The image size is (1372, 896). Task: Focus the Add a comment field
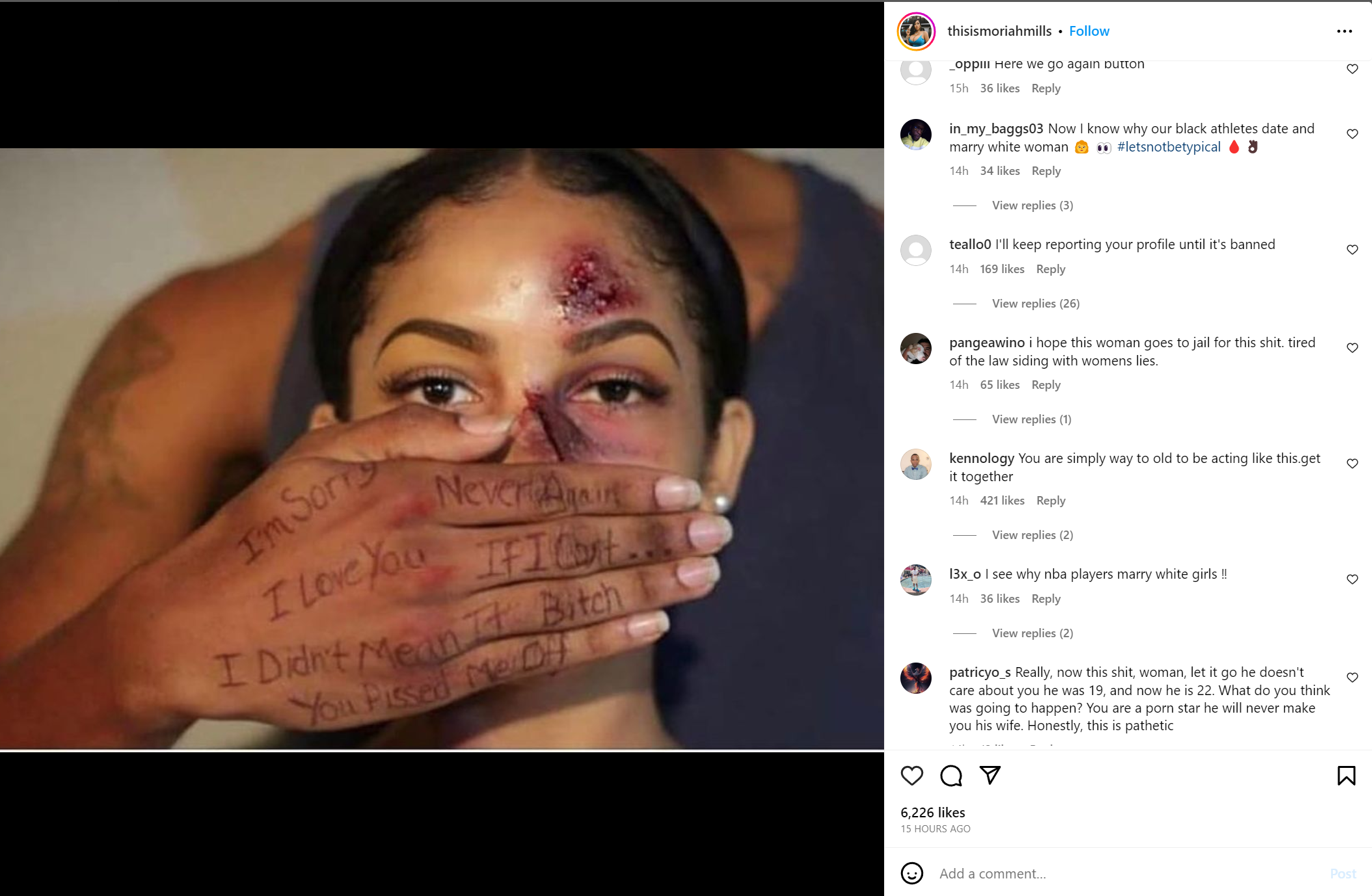[1129, 874]
